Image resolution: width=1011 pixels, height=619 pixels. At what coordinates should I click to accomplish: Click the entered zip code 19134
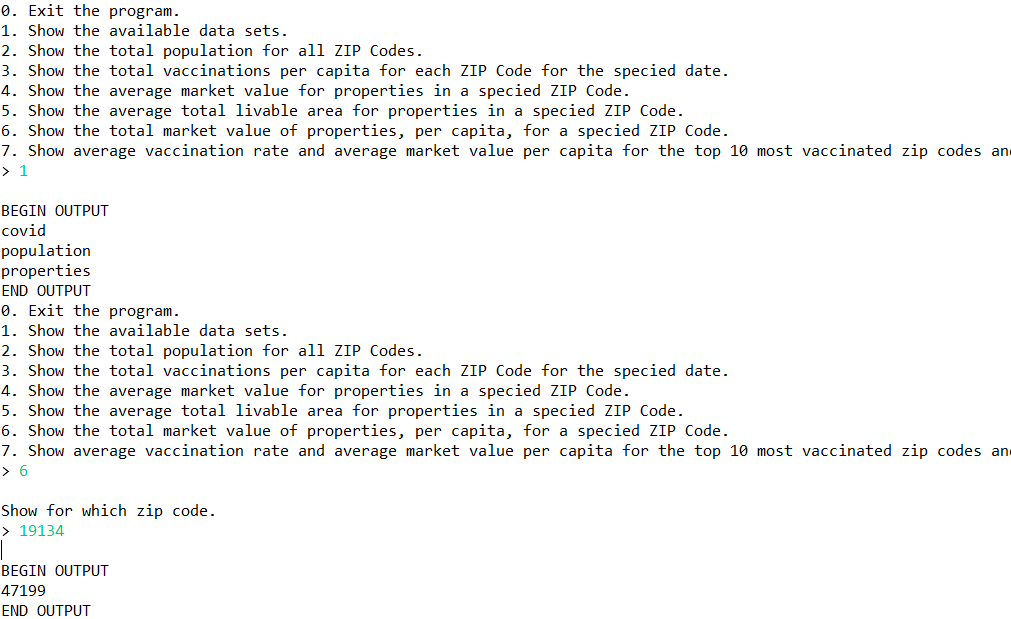click(41, 531)
